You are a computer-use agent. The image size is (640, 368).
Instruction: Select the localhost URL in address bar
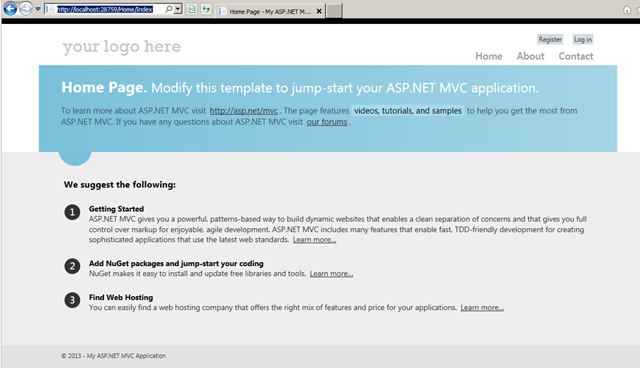click(x=105, y=9)
